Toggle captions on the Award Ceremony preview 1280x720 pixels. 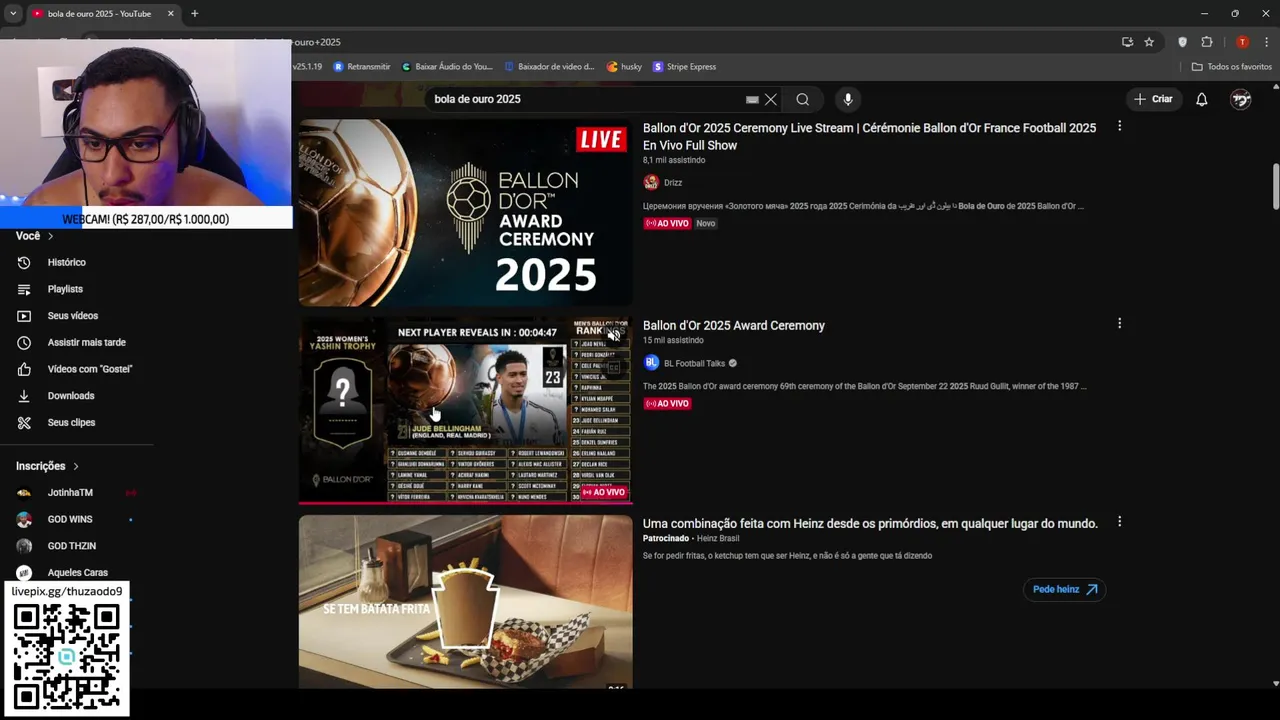pyautogui.click(x=613, y=367)
